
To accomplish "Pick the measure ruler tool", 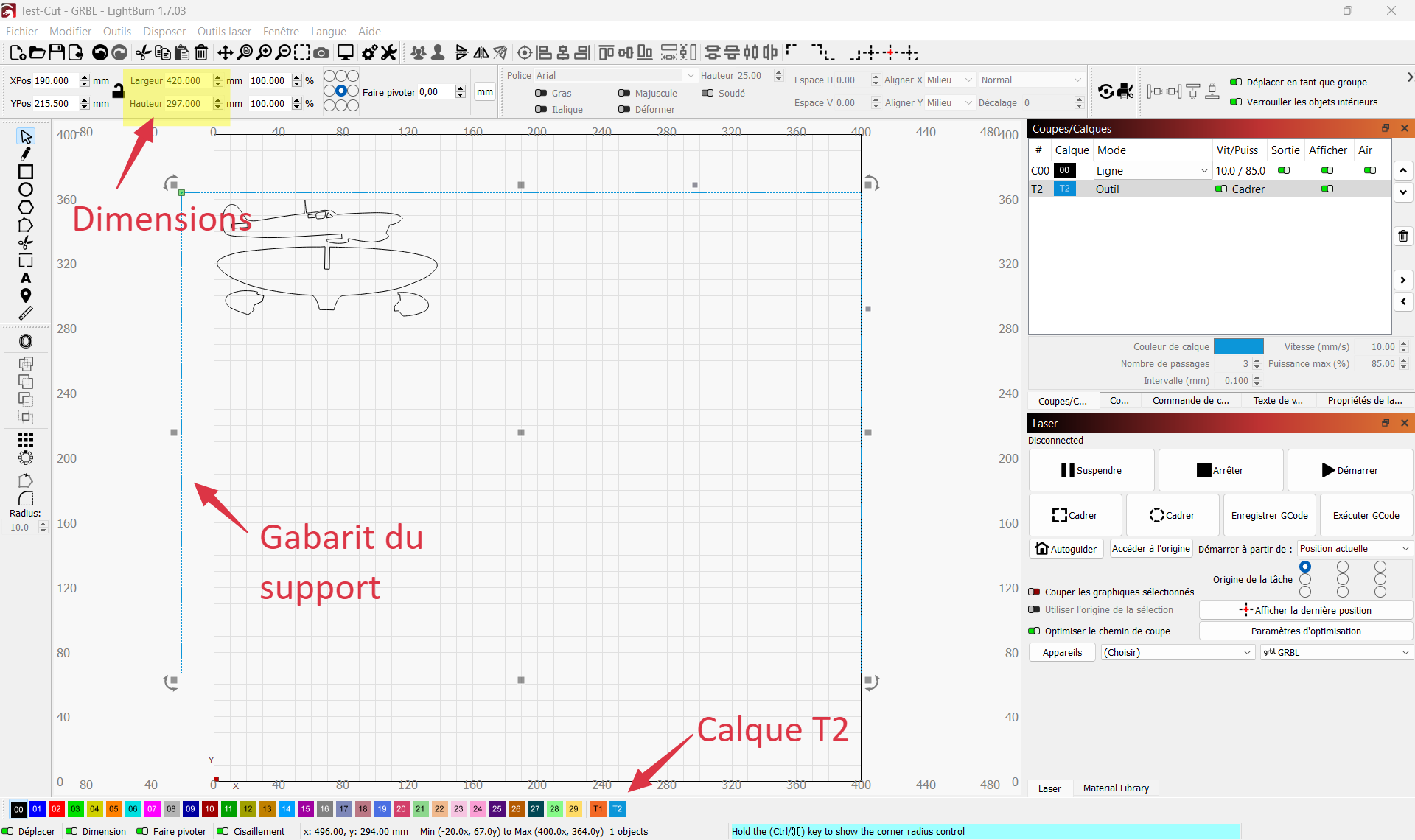I will coord(26,313).
